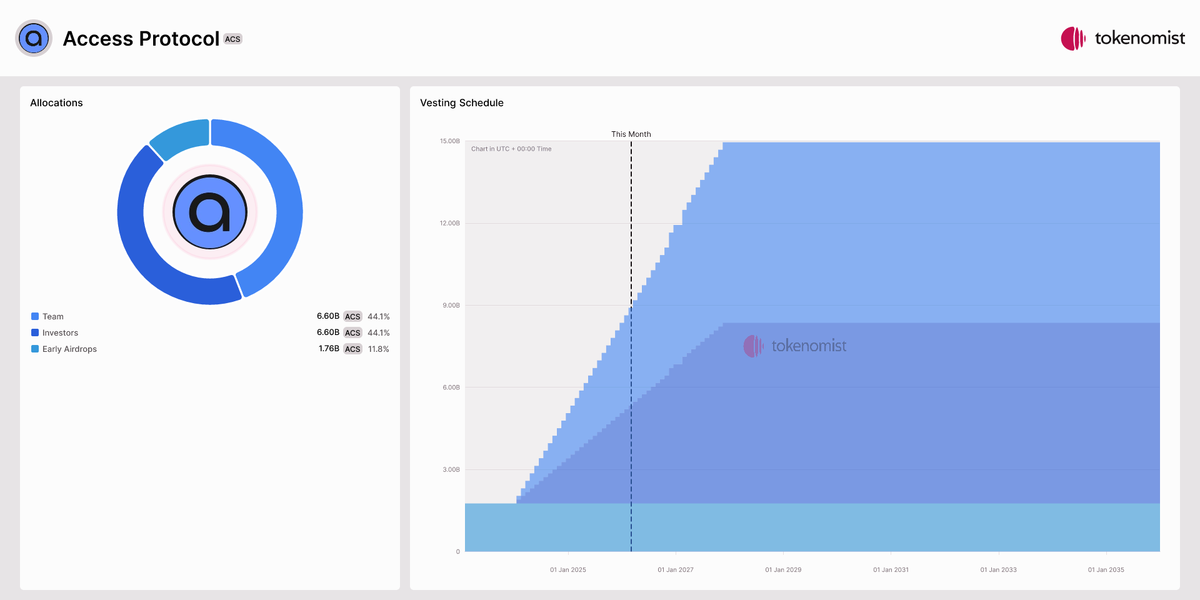The height and width of the screenshot is (600, 1200).
Task: Click the Access logo inside donut chart
Action: coord(210,212)
